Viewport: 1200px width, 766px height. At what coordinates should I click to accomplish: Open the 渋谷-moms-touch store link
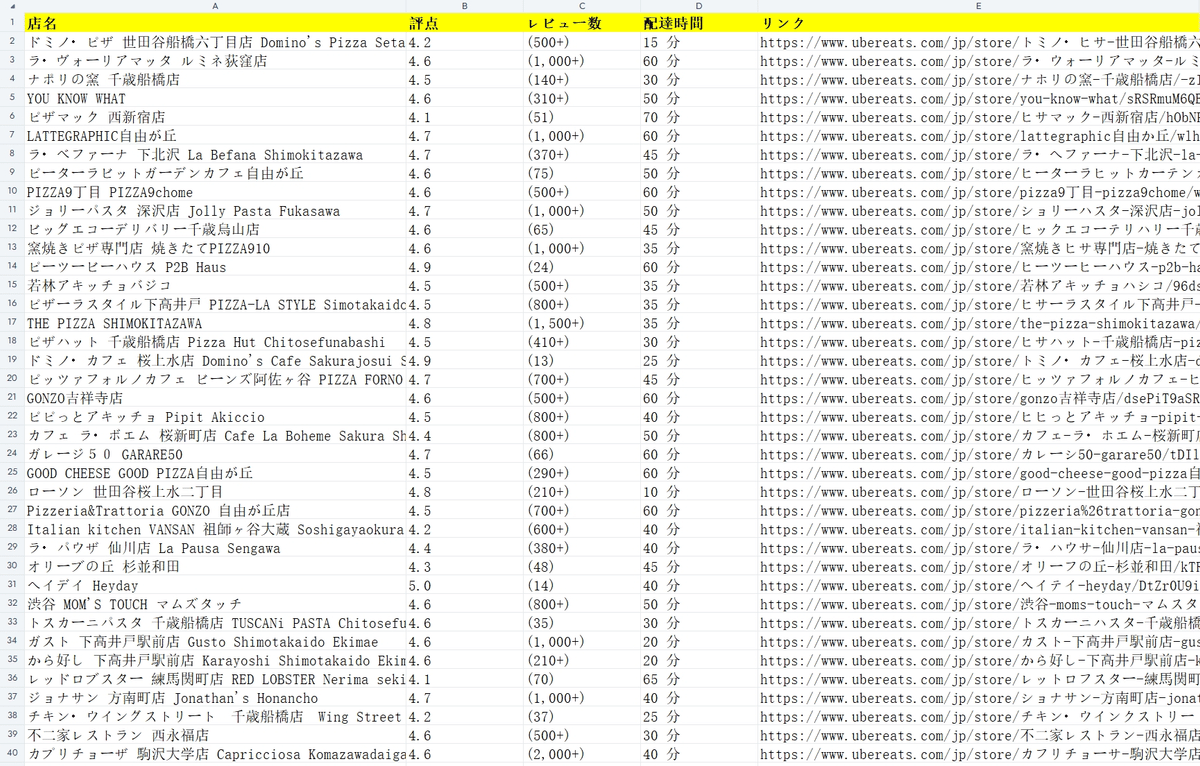pyautogui.click(x=979, y=604)
